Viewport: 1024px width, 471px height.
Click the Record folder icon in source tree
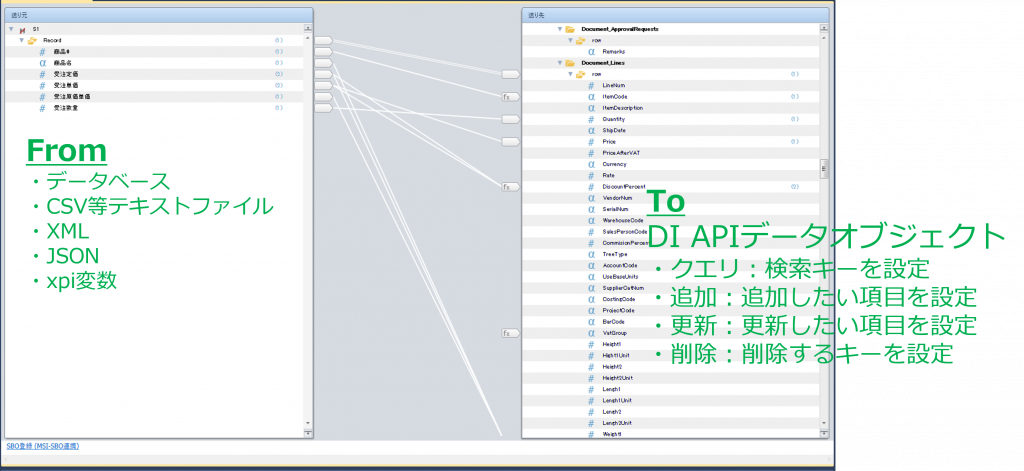[x=32, y=41]
